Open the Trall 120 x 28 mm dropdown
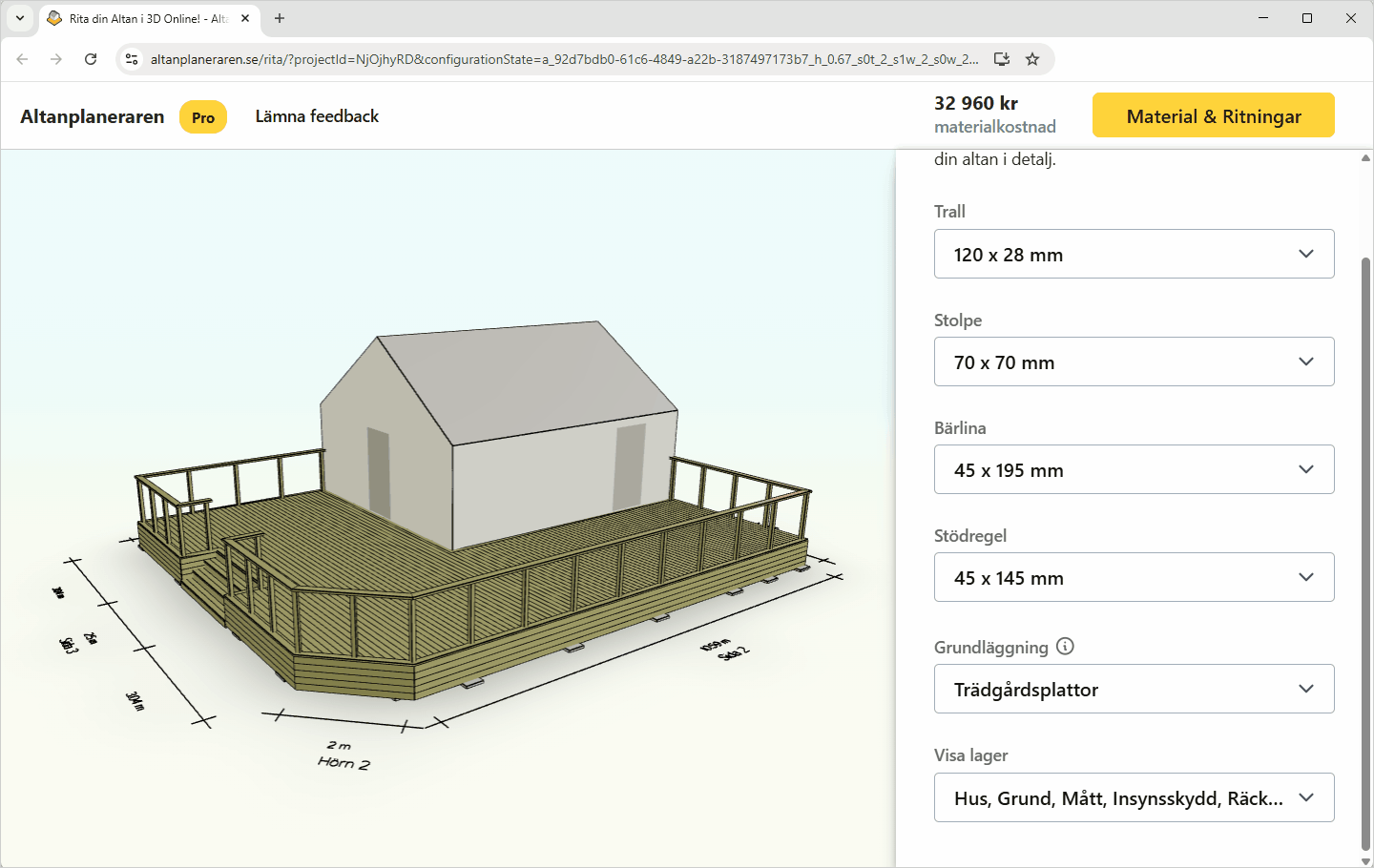 (x=1134, y=254)
